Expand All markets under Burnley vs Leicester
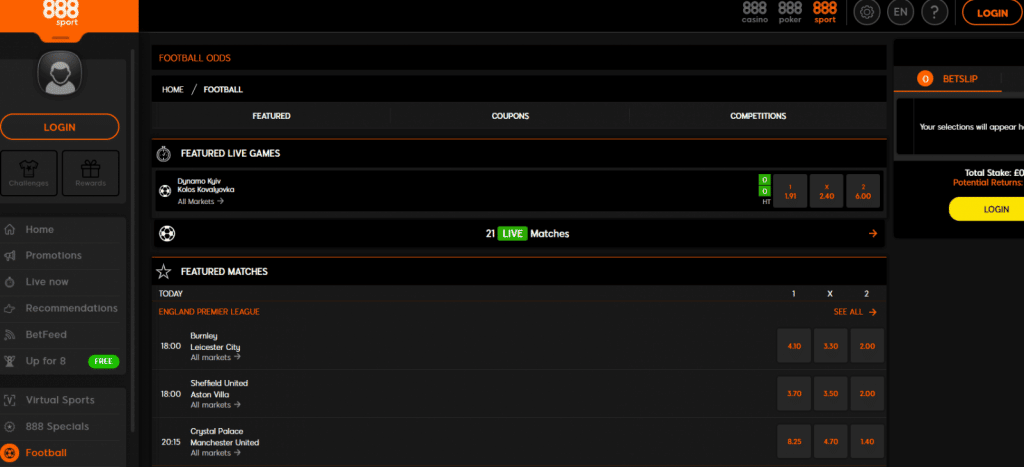 [x=215, y=357]
